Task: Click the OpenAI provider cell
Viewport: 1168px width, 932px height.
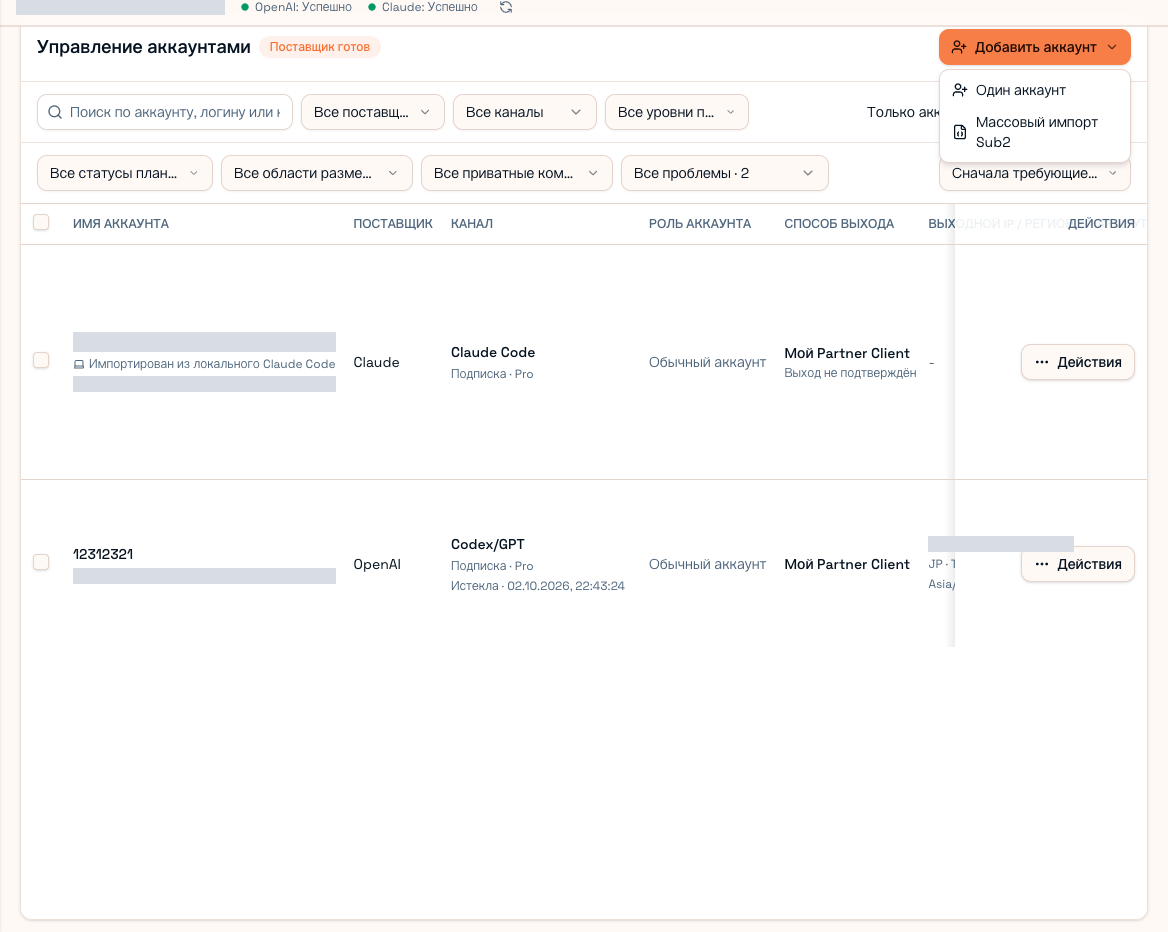Action: [377, 565]
